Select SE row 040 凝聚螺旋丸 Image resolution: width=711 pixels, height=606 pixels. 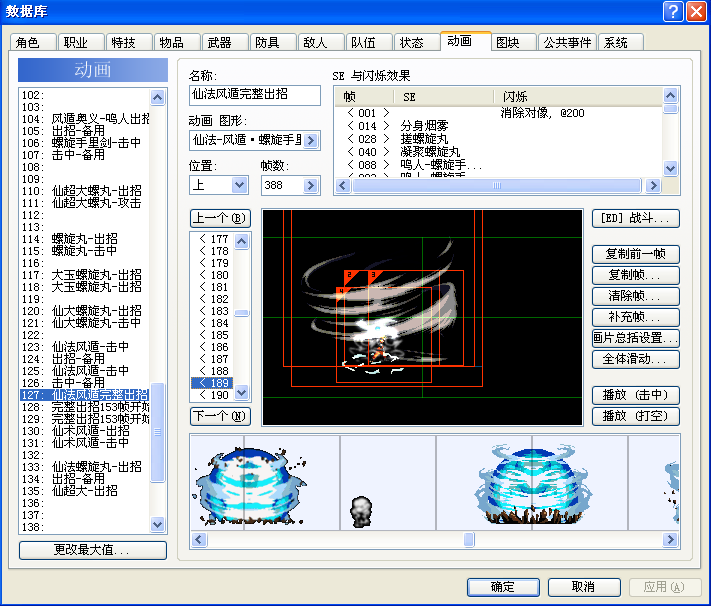(498, 152)
